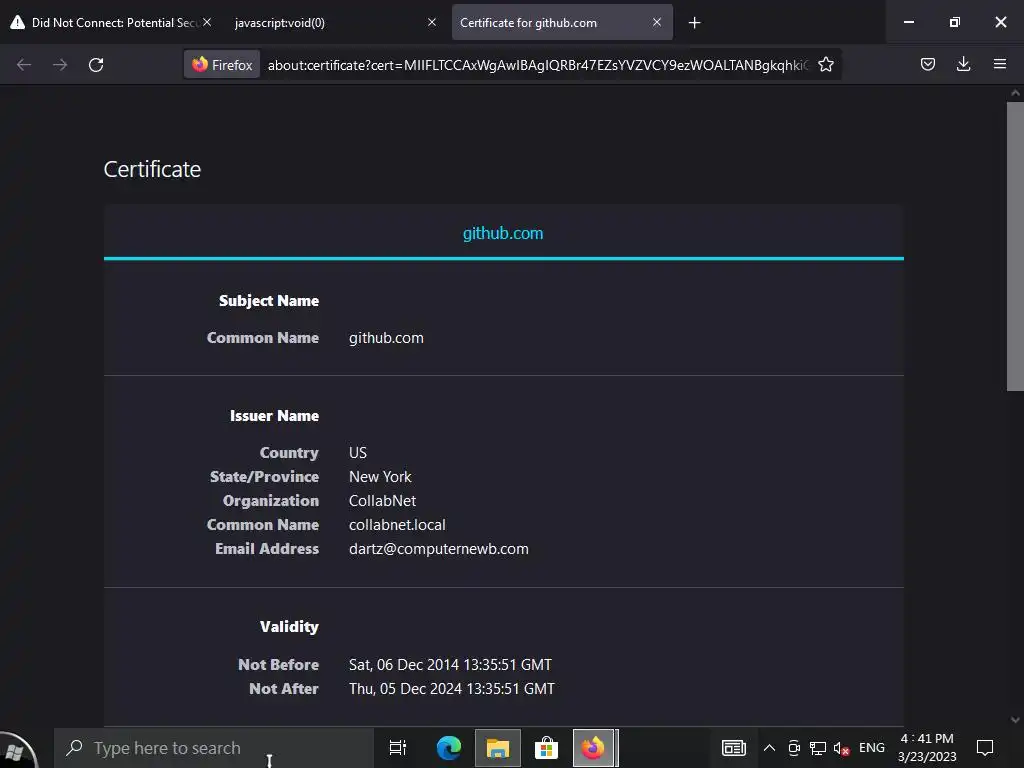Image resolution: width=1024 pixels, height=768 pixels.
Task: Select the github.com certificate tab
Action: (x=503, y=233)
